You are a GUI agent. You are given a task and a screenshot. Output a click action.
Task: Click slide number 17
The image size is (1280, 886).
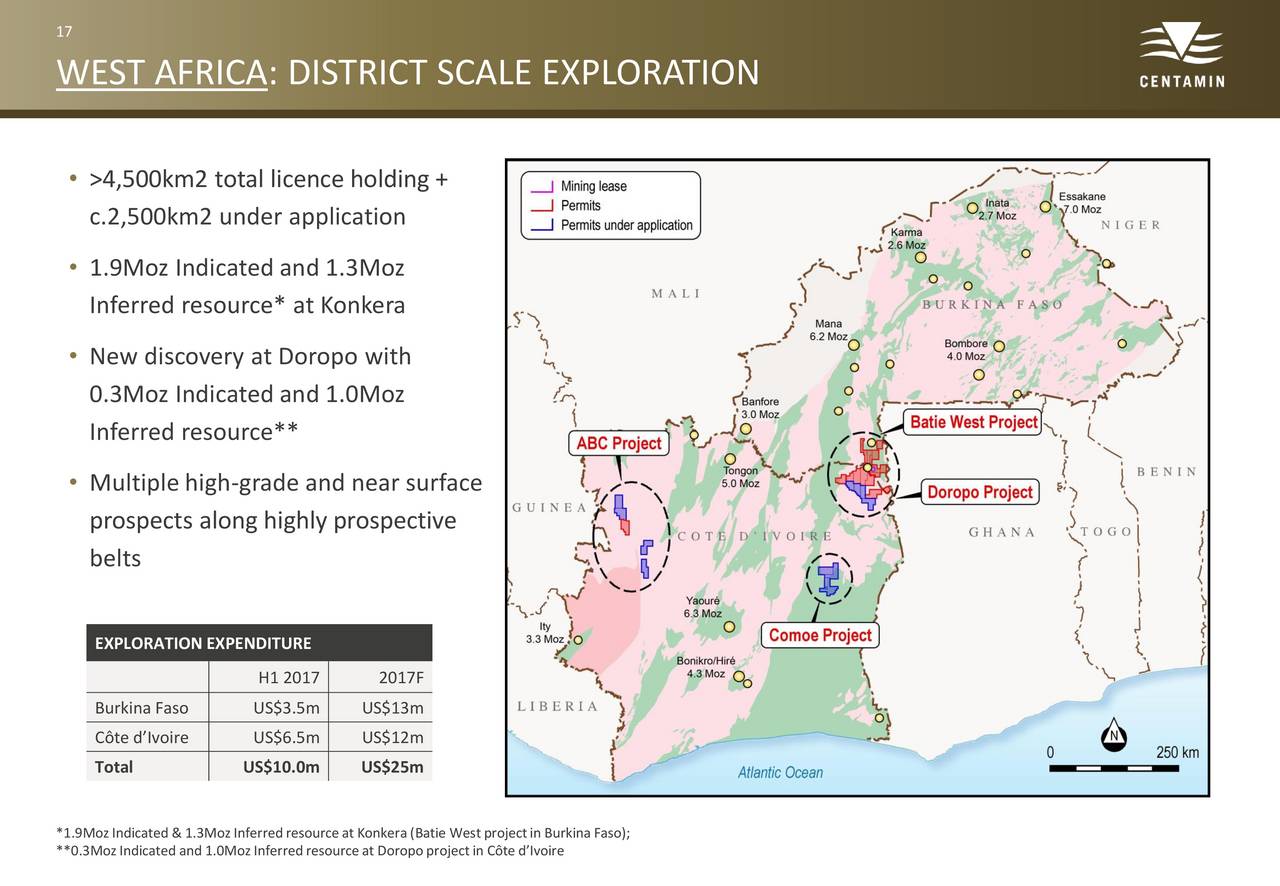(x=64, y=32)
